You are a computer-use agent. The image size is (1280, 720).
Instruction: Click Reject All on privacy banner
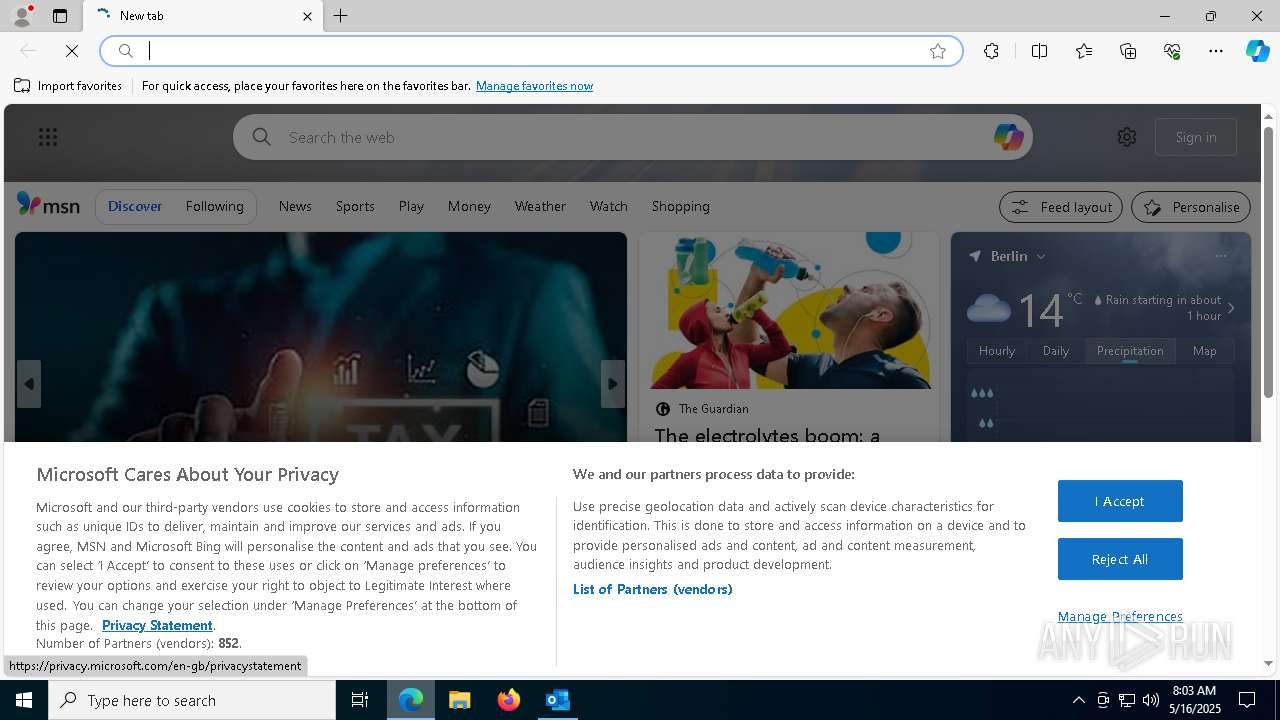(1120, 559)
